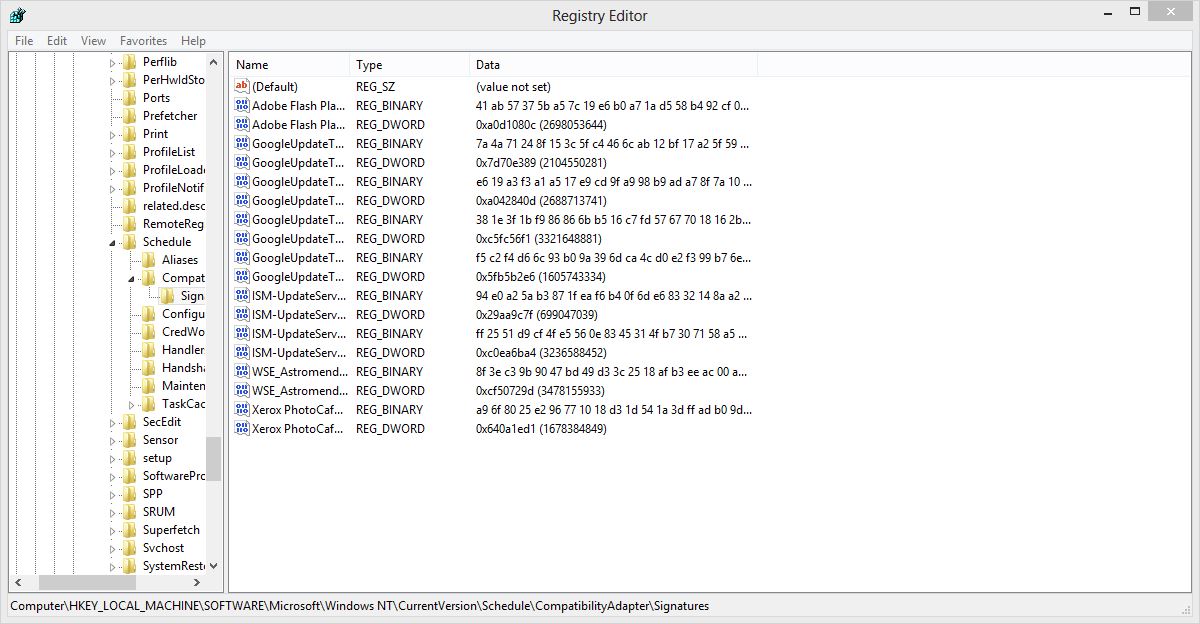Open the Edit menu
Image resolution: width=1200 pixels, height=624 pixels.
coord(57,41)
